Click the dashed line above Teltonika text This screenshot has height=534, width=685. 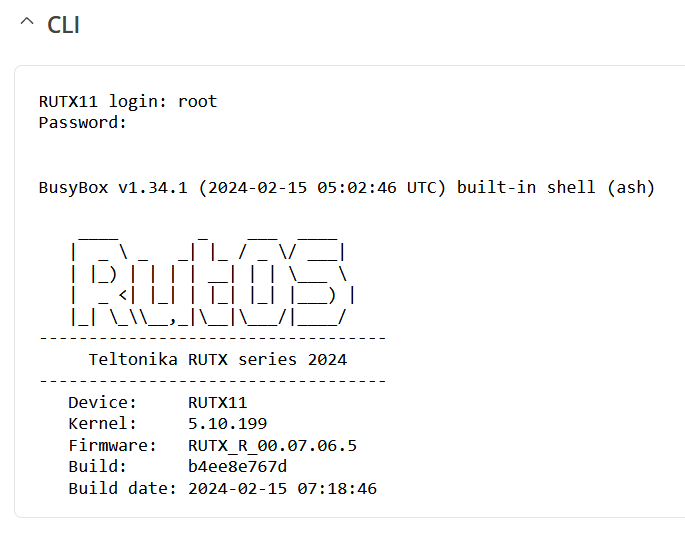point(213,338)
